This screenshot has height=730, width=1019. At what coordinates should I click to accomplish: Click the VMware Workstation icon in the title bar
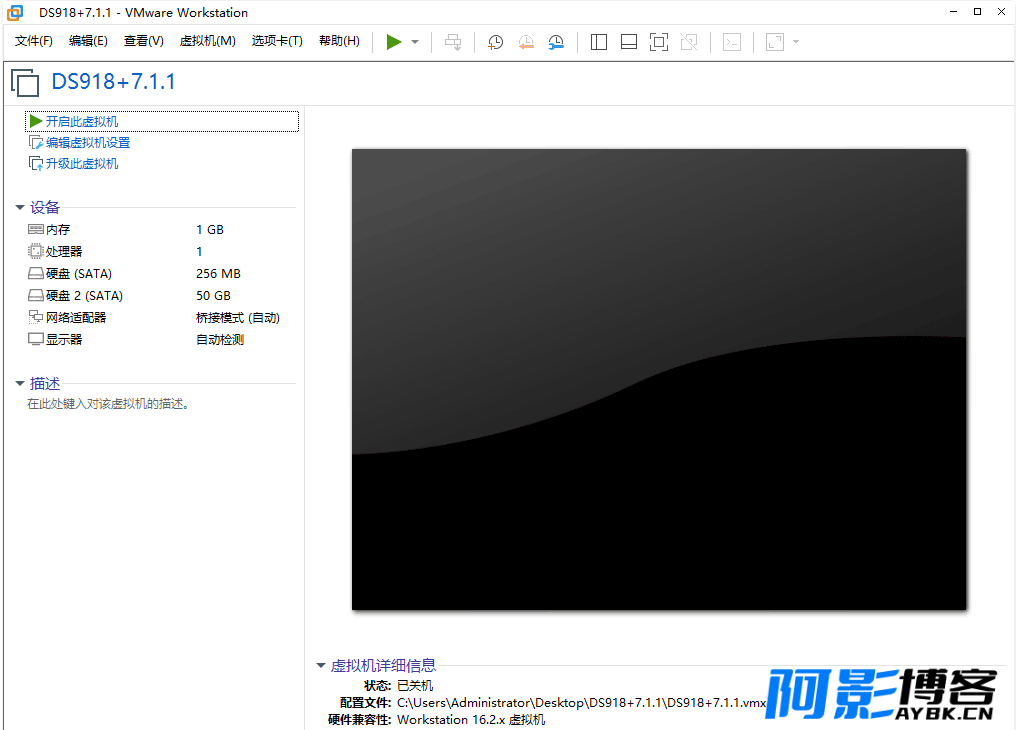tap(14, 12)
